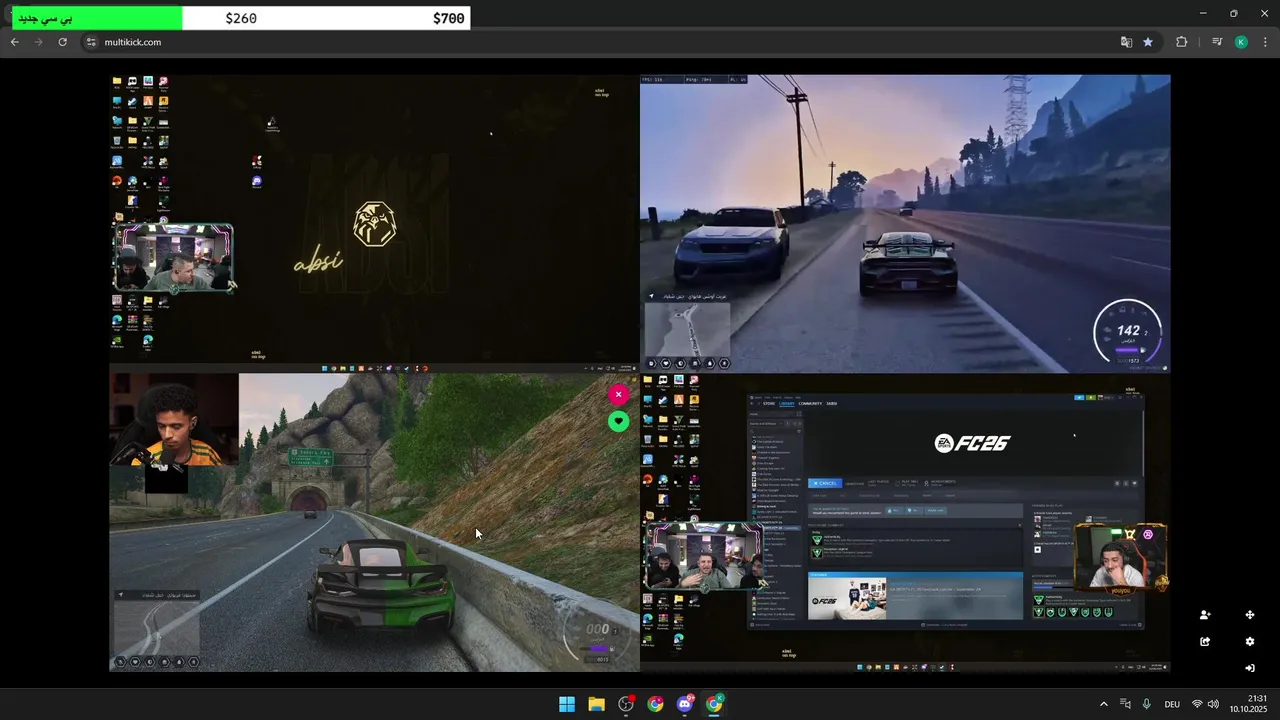
Task: Open the Google Translate page icon
Action: [x=1126, y=42]
